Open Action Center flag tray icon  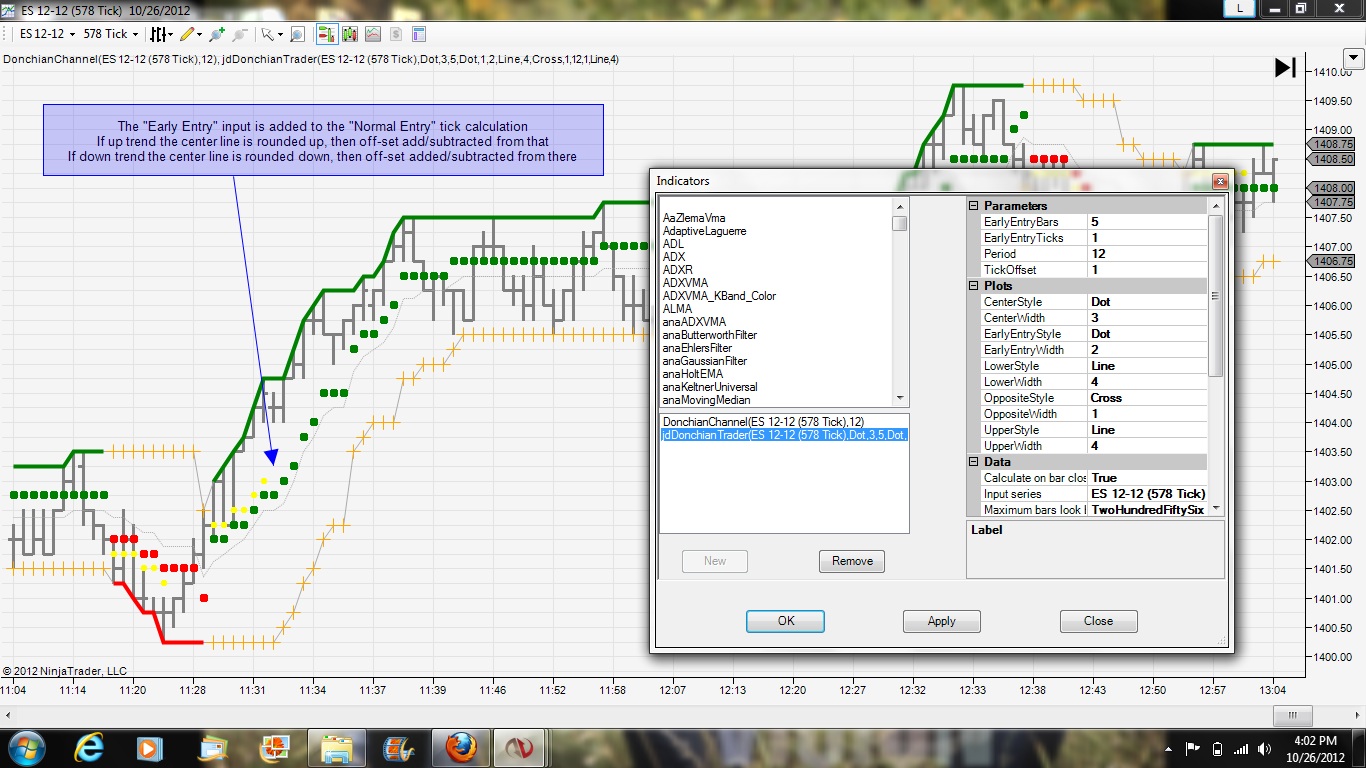(x=1193, y=749)
